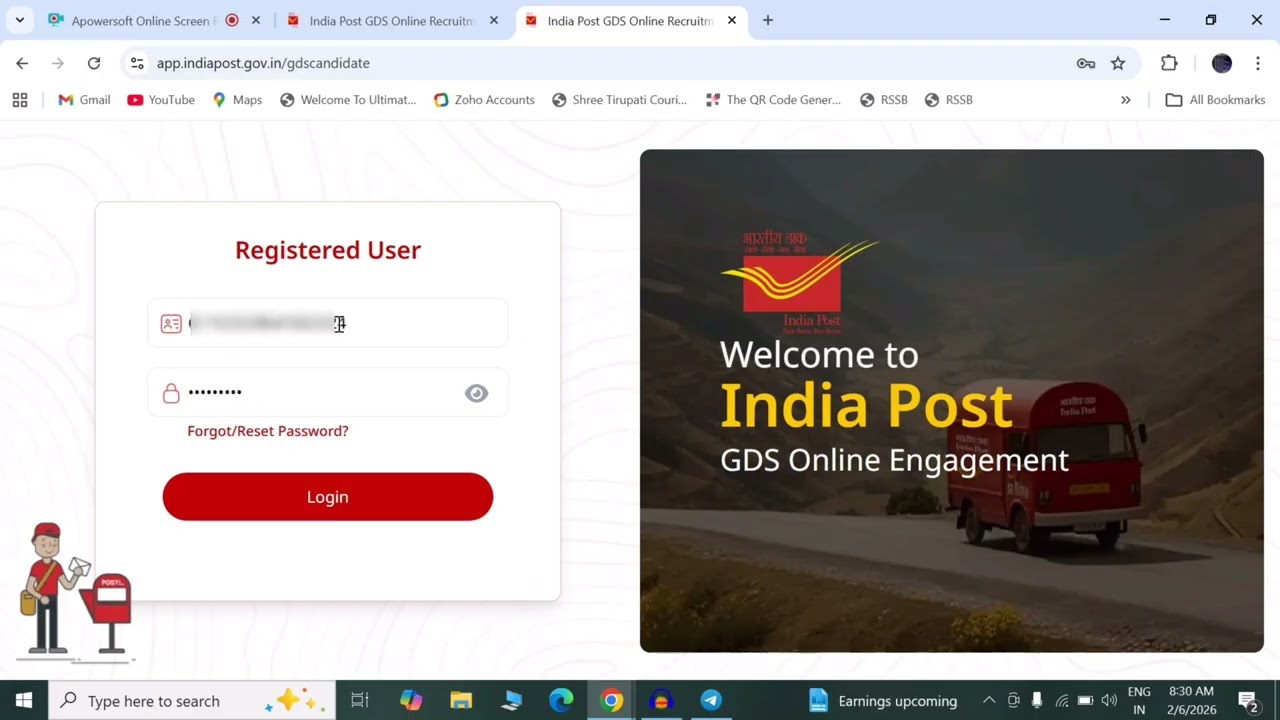Open Chrome from taskbar

(x=611, y=701)
